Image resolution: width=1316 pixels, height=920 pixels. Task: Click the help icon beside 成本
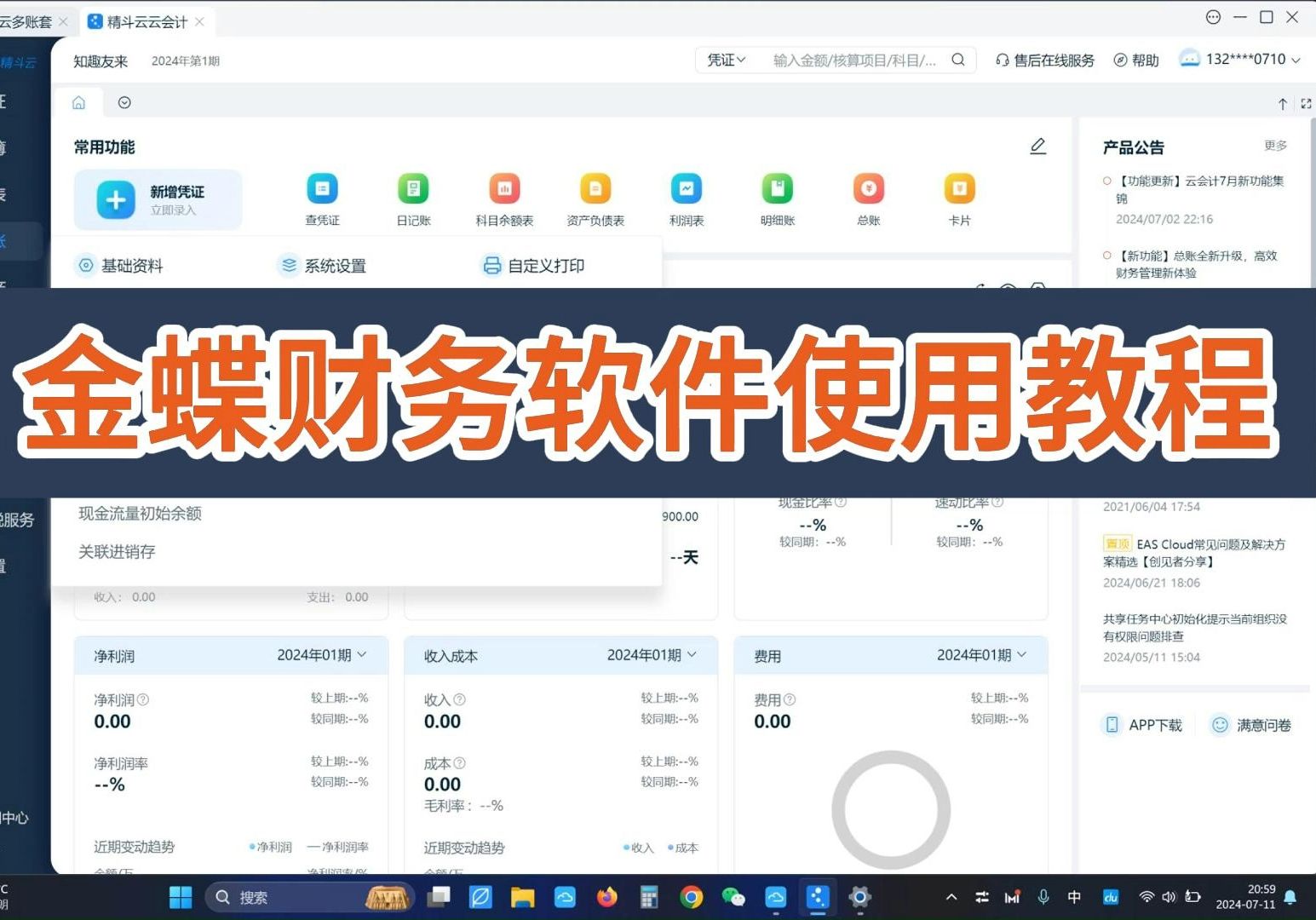tap(460, 763)
